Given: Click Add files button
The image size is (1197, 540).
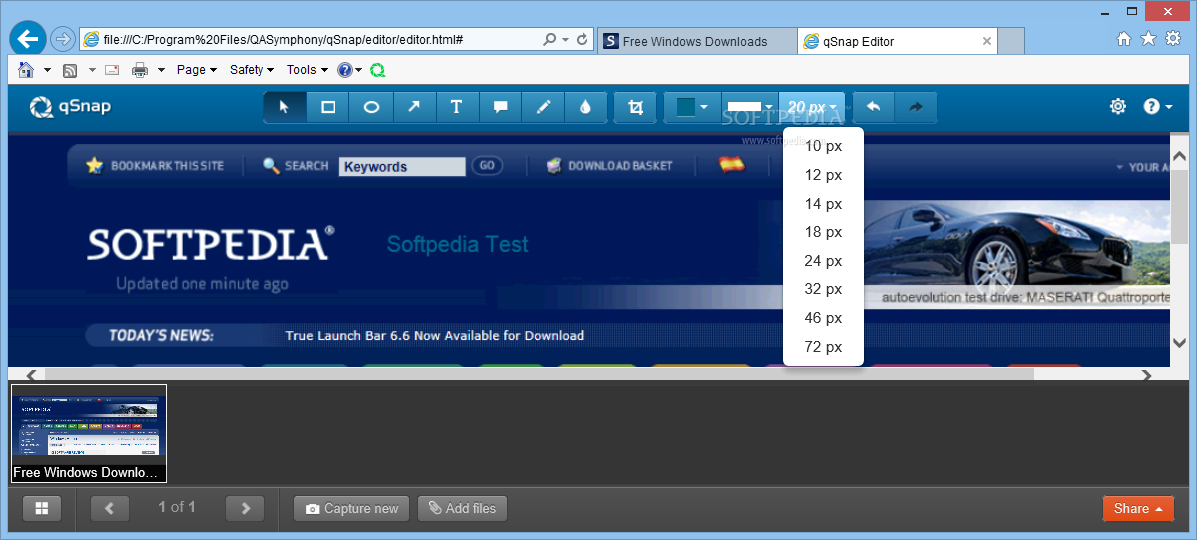Looking at the screenshot, I should [x=462, y=509].
